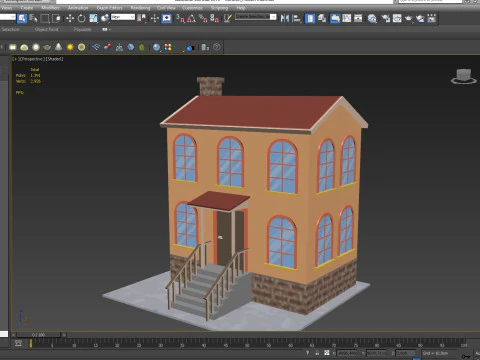Screen dimensions: 480x360
Task: Open the Scripting menu
Action: click(219, 8)
